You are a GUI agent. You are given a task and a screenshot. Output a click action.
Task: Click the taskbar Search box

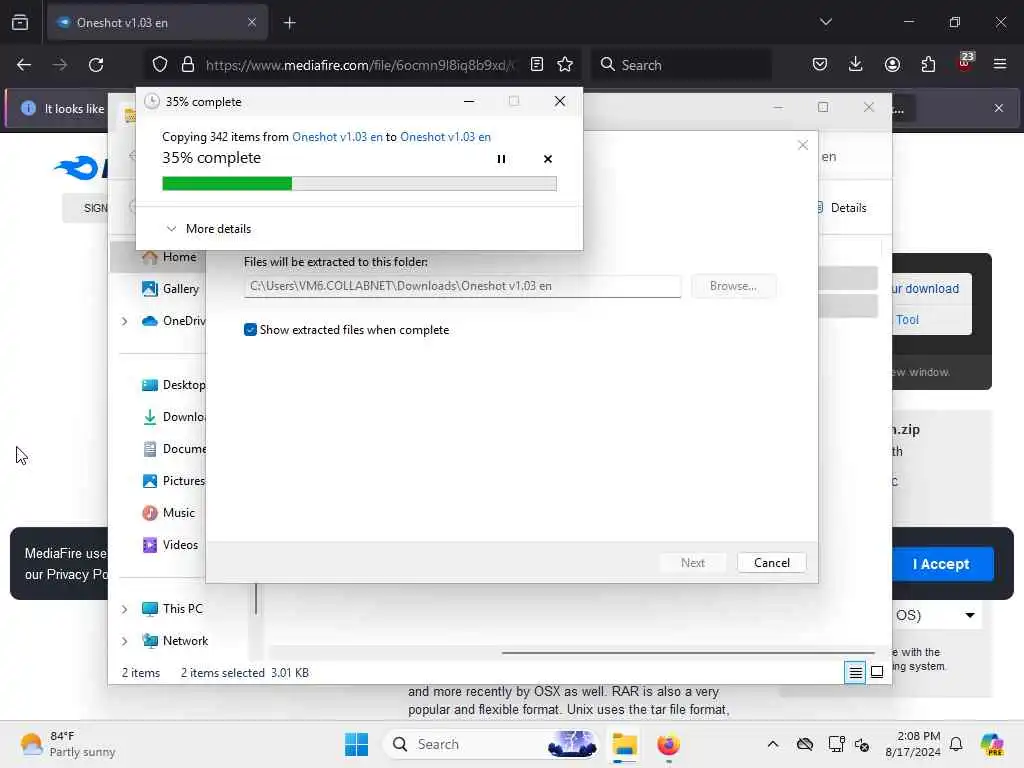click(x=492, y=744)
